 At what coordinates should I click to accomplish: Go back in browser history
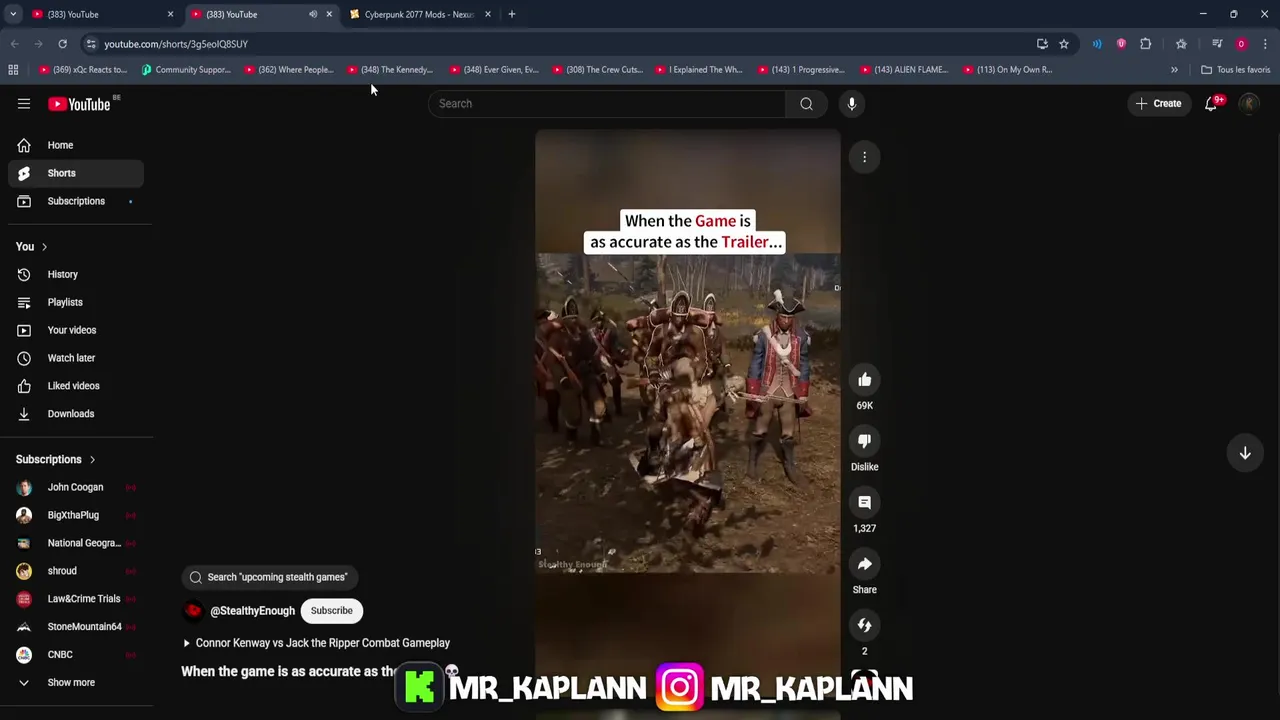coord(14,44)
